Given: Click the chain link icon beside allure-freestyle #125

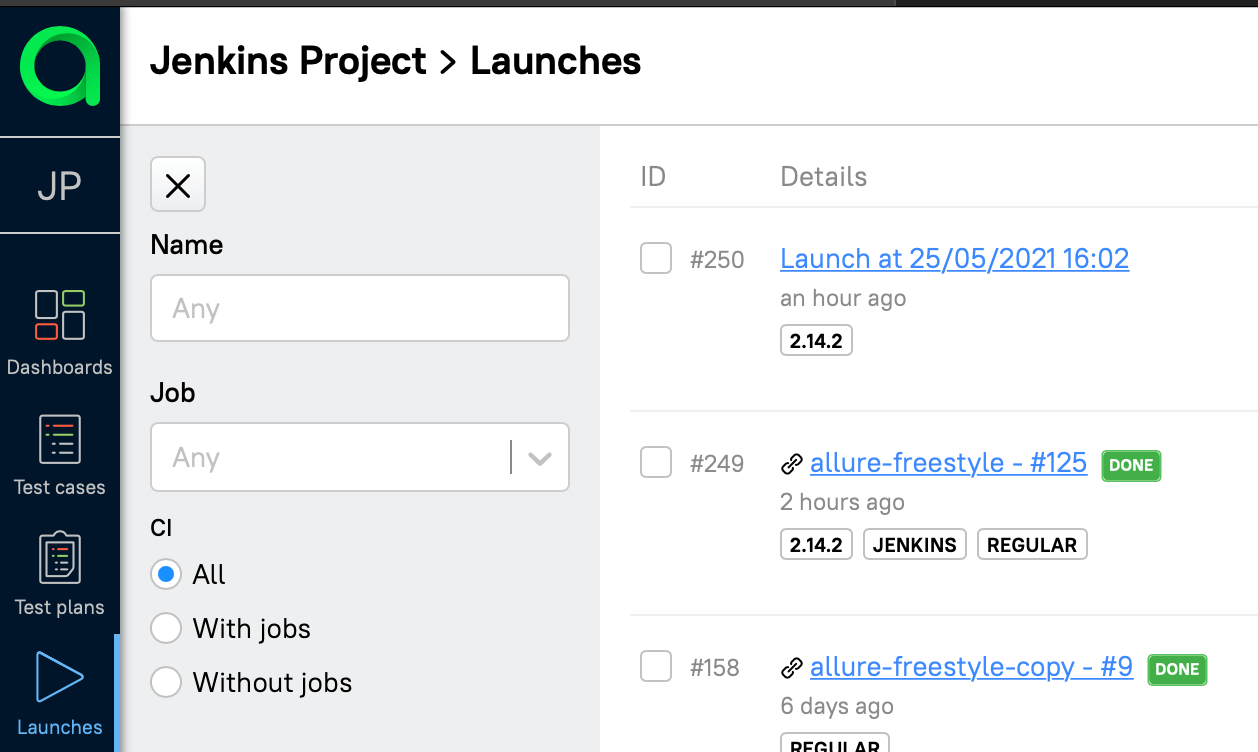Looking at the screenshot, I should point(793,463).
